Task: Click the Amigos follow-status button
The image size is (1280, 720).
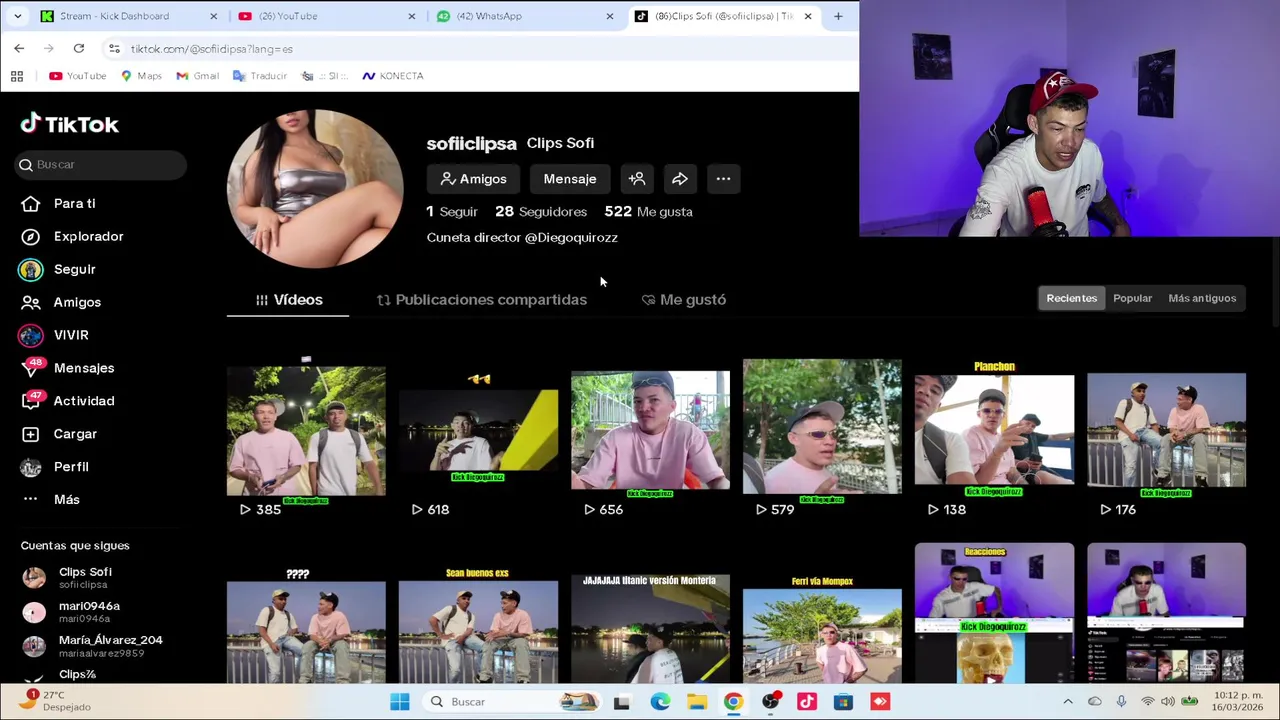Action: pyautogui.click(x=474, y=179)
